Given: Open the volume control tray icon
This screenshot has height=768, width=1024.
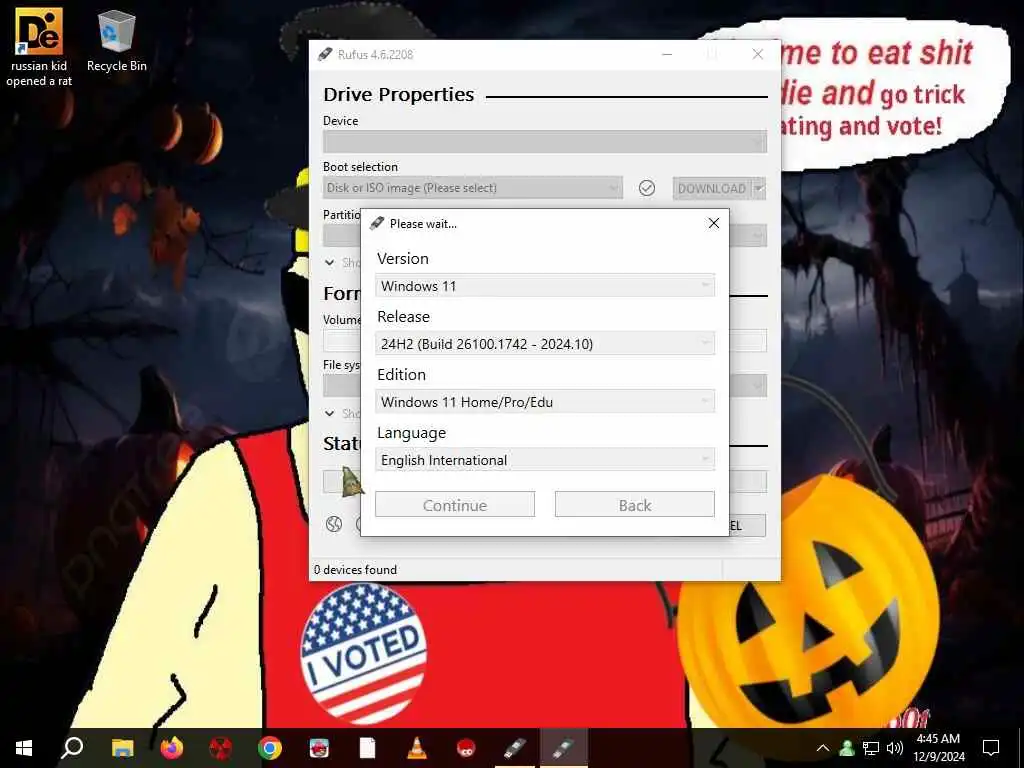Looking at the screenshot, I should pyautogui.click(x=895, y=748).
